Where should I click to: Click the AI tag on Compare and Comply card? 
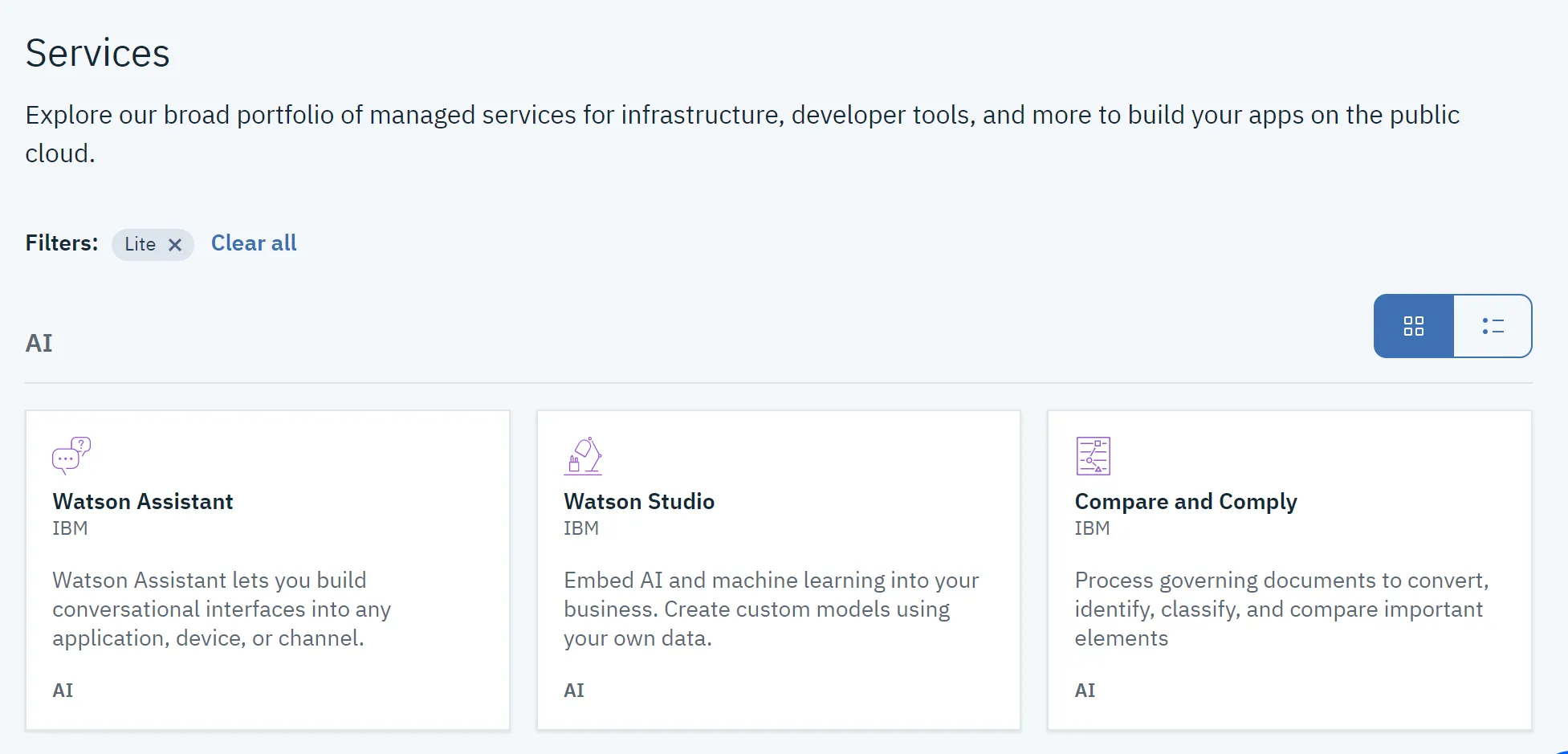pos(1085,691)
